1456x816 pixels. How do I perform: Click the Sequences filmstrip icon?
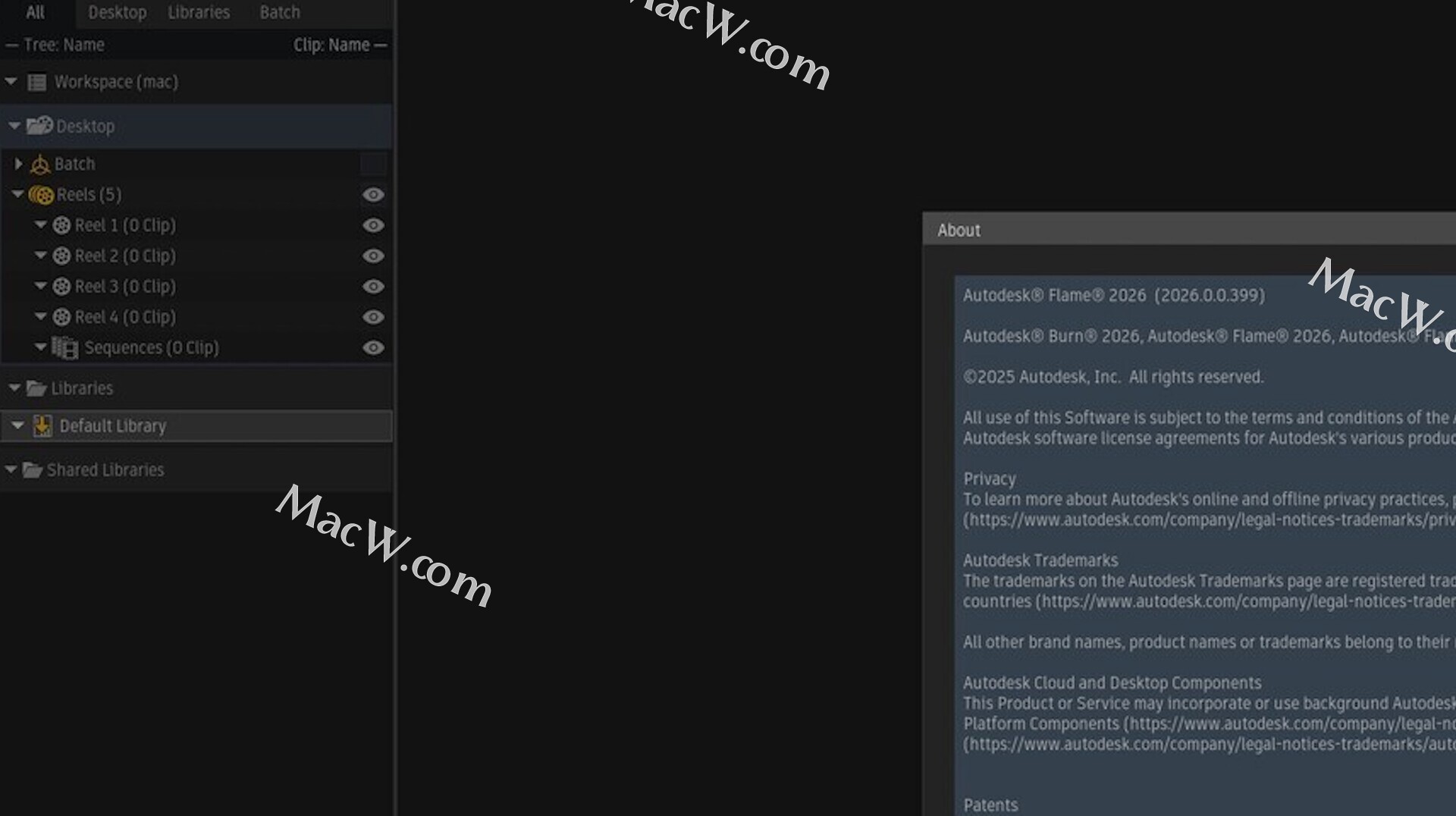(x=65, y=347)
